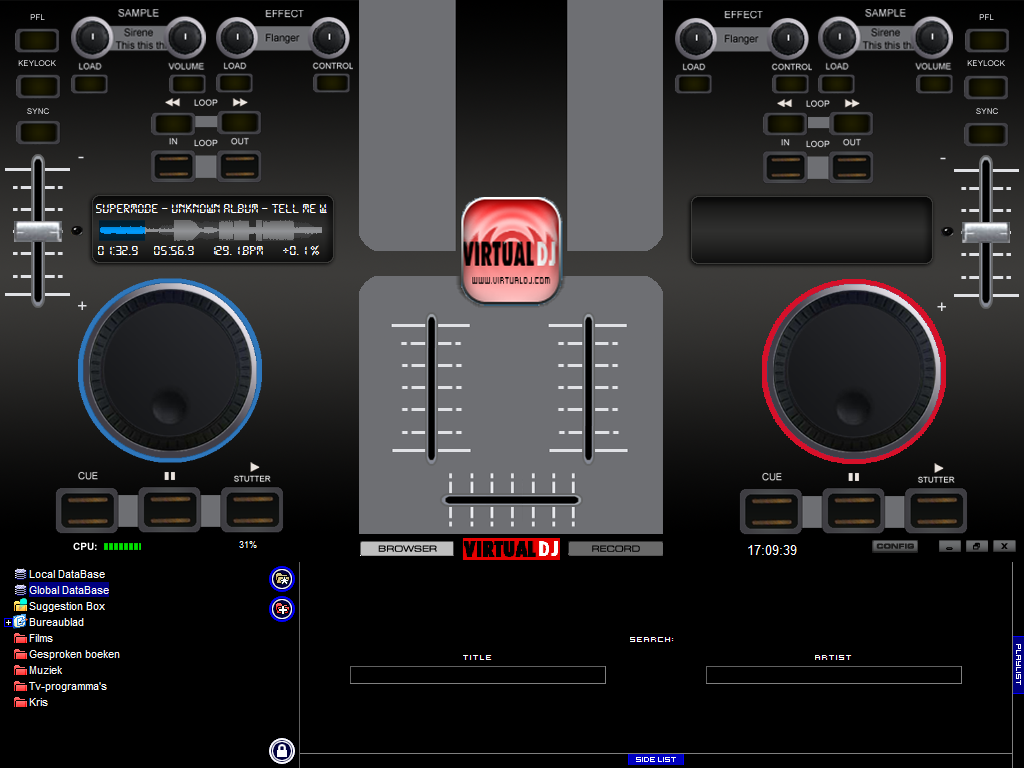Click left deck sample Volume knob

click(x=185, y=38)
